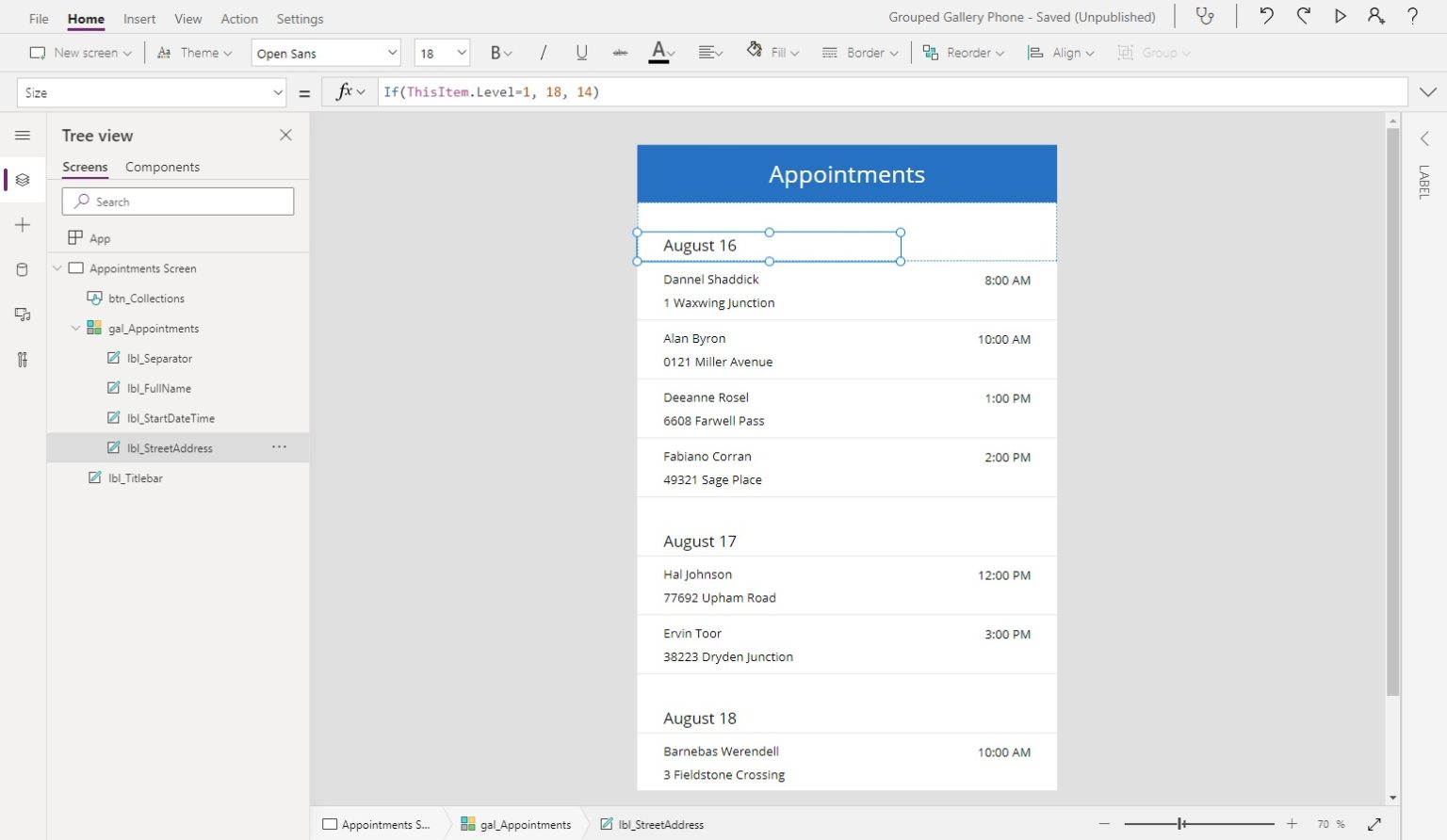Toggle strikethrough formatting
This screenshot has width=1447, height=840.
pos(619,53)
